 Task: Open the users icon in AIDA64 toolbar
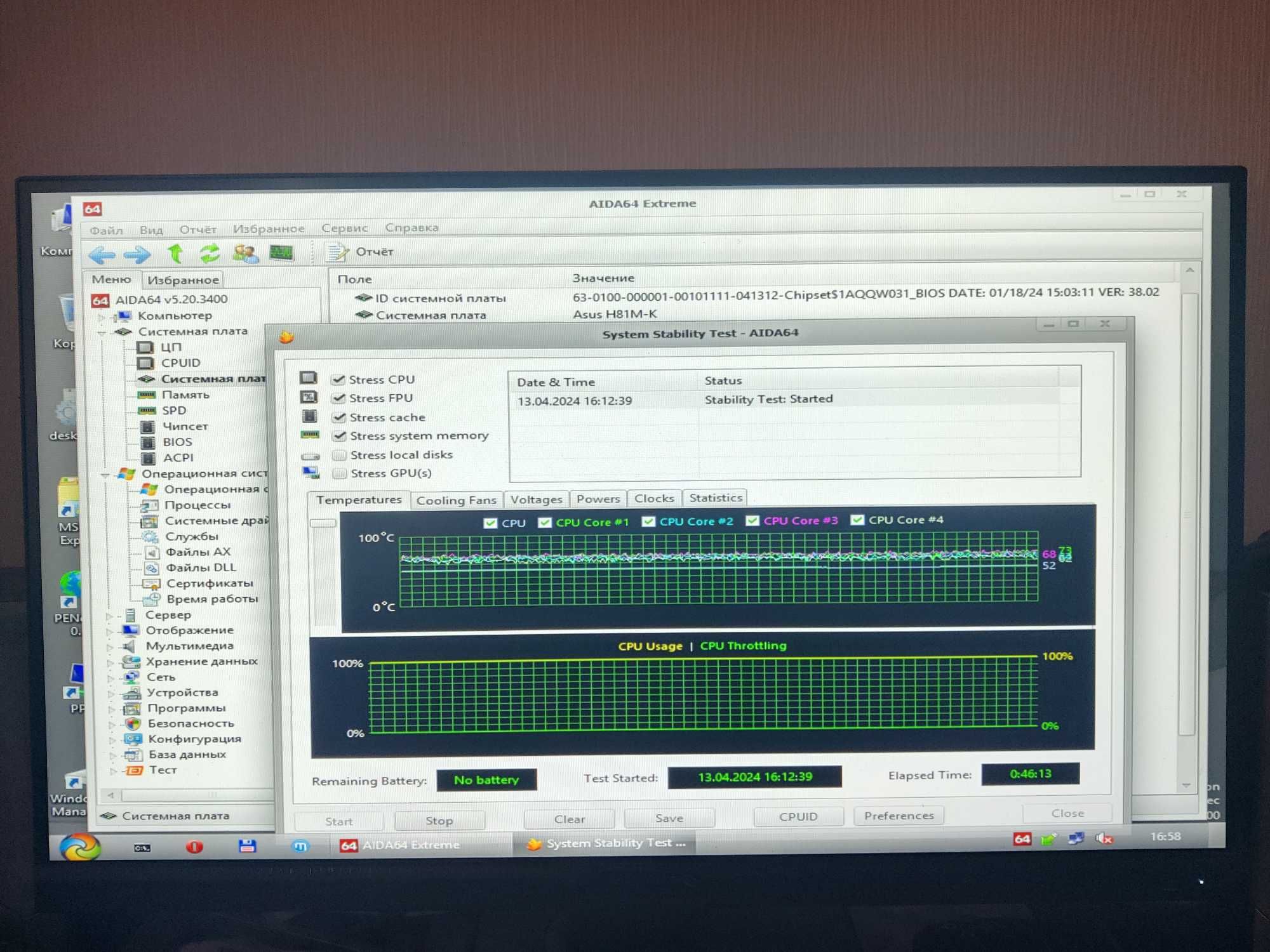click(245, 253)
